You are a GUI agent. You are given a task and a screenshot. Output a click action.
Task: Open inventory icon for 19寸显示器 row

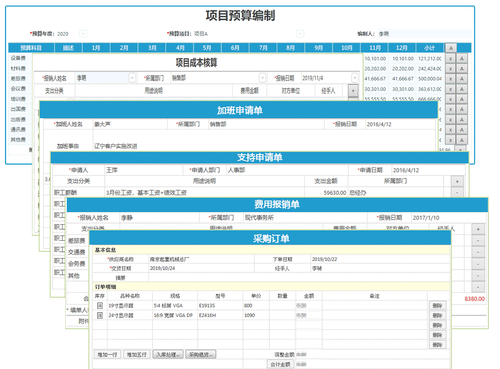pos(100,305)
